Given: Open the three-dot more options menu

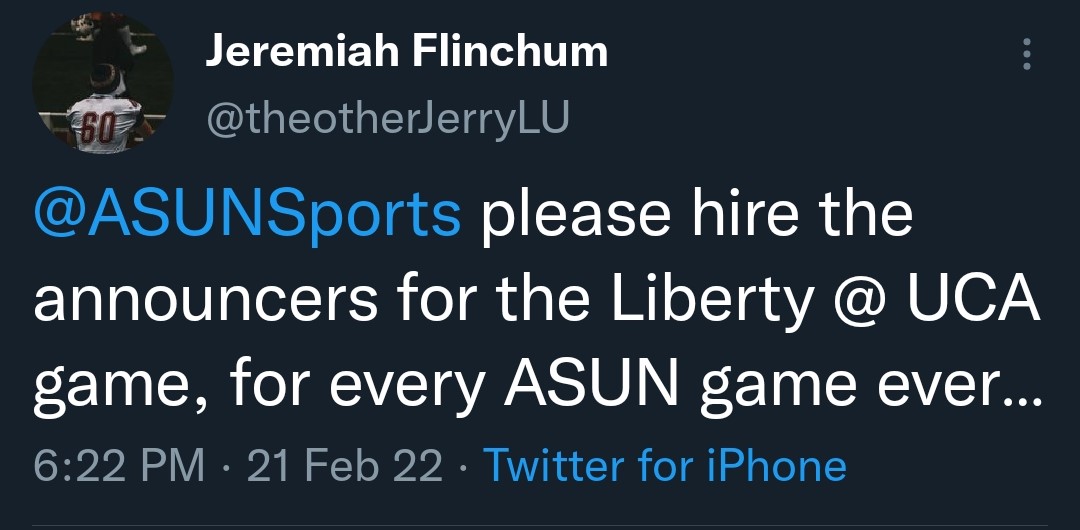Looking at the screenshot, I should 1025,55.
